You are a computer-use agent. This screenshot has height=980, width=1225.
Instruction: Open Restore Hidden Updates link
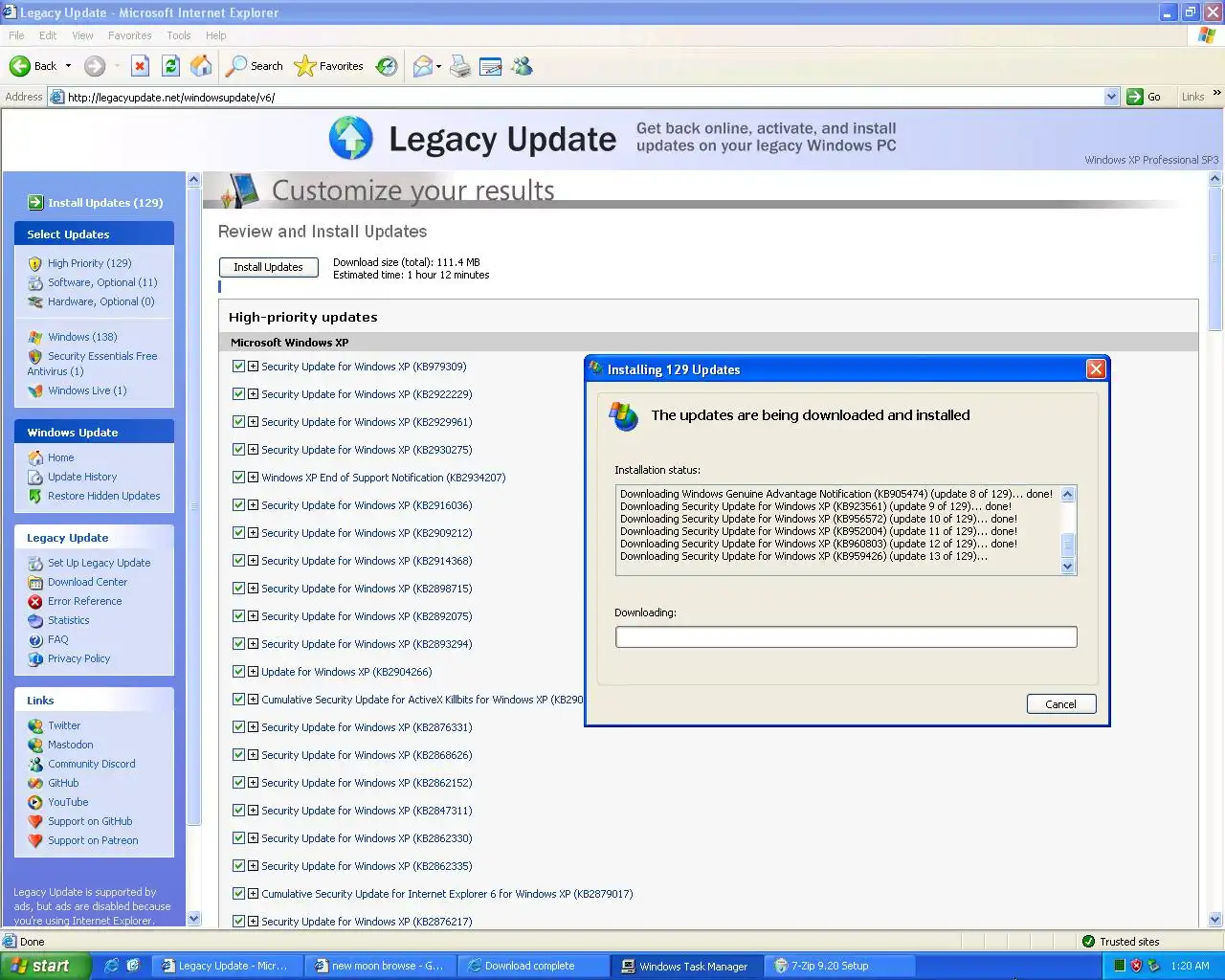click(104, 496)
